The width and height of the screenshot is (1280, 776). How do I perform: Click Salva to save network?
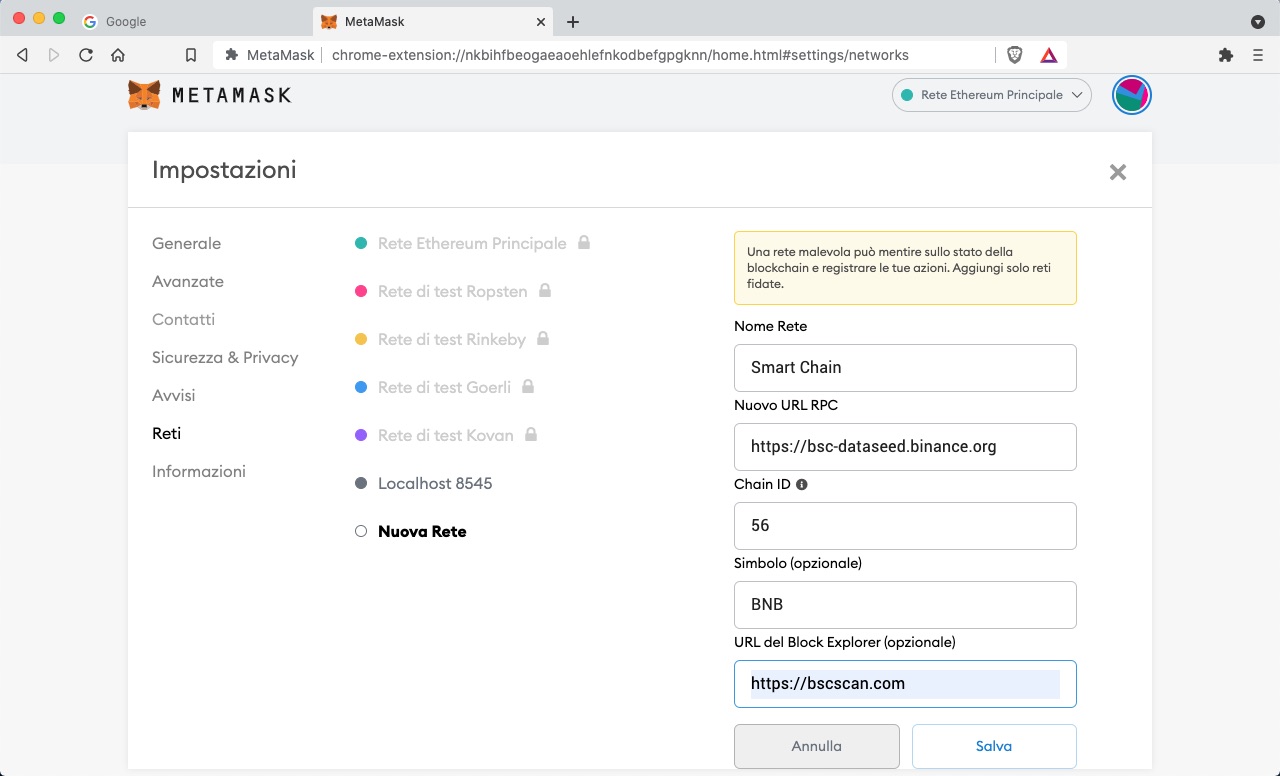(994, 746)
